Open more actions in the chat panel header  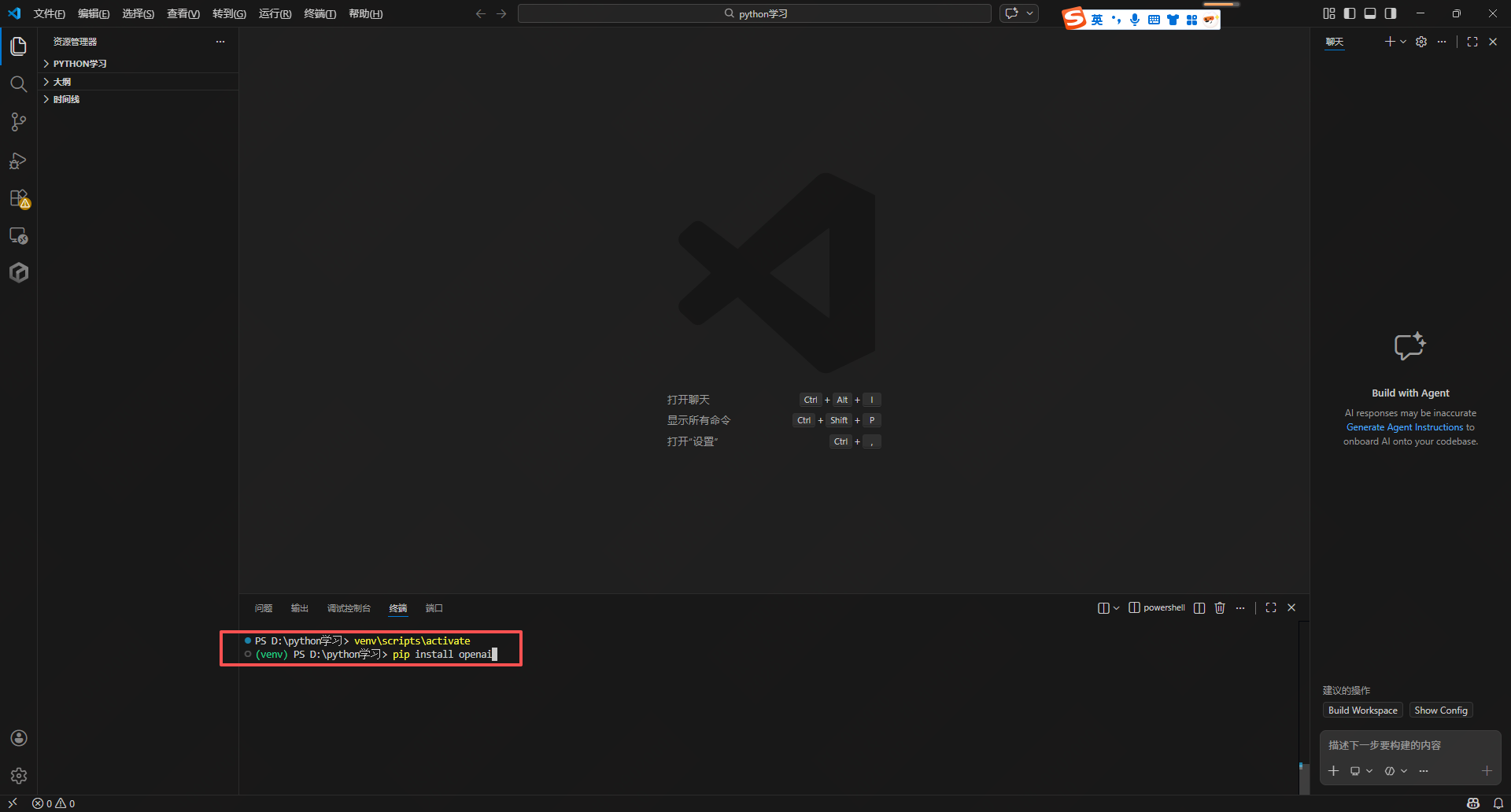click(1442, 42)
